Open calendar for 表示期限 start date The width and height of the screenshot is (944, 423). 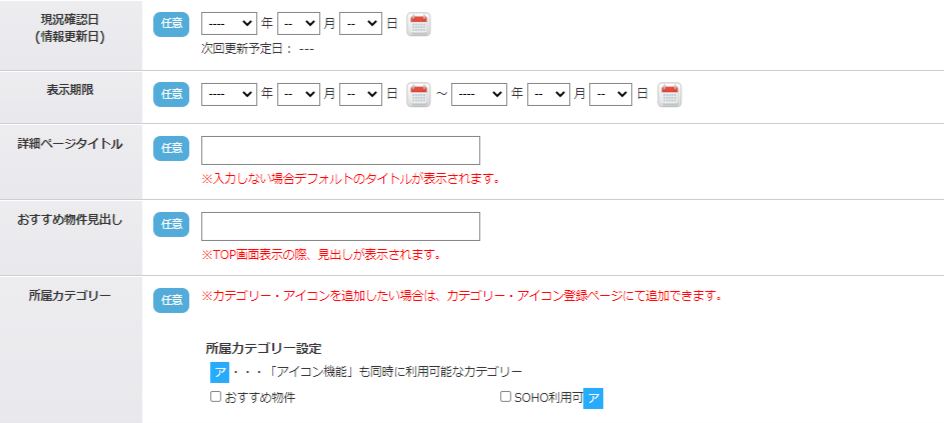point(419,95)
